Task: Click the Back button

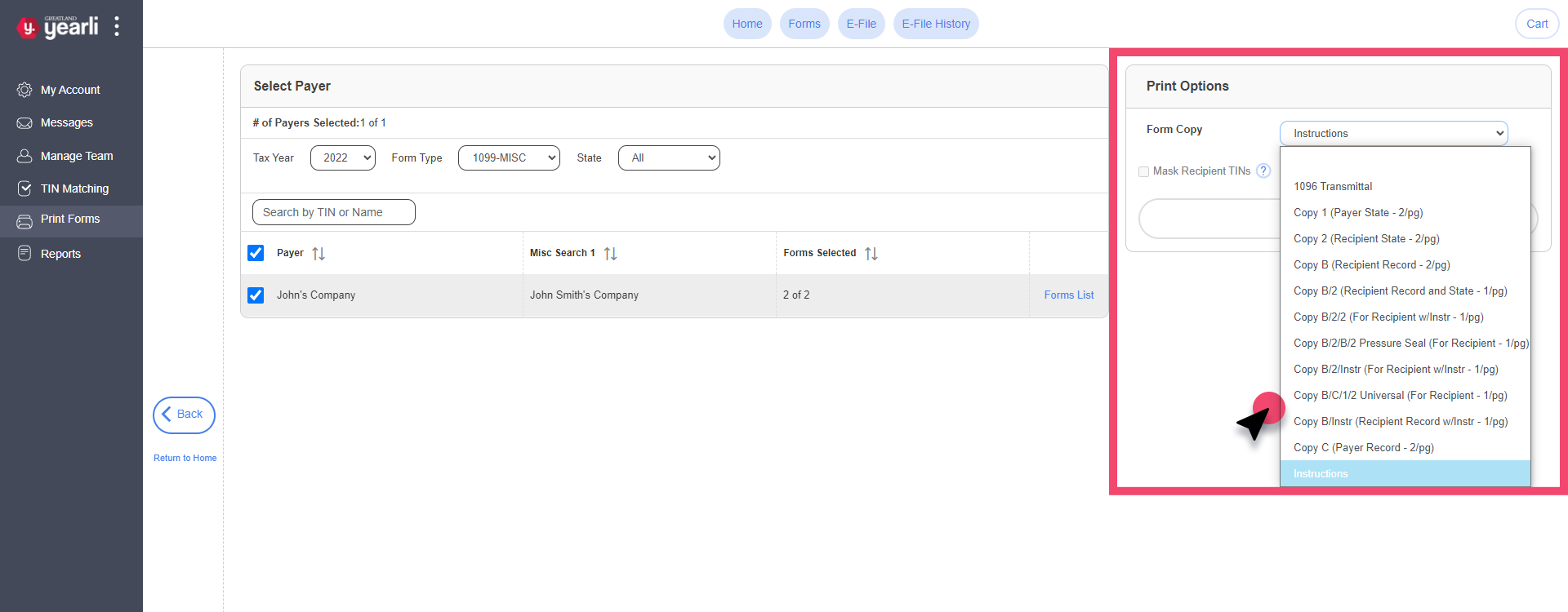Action: click(x=184, y=415)
